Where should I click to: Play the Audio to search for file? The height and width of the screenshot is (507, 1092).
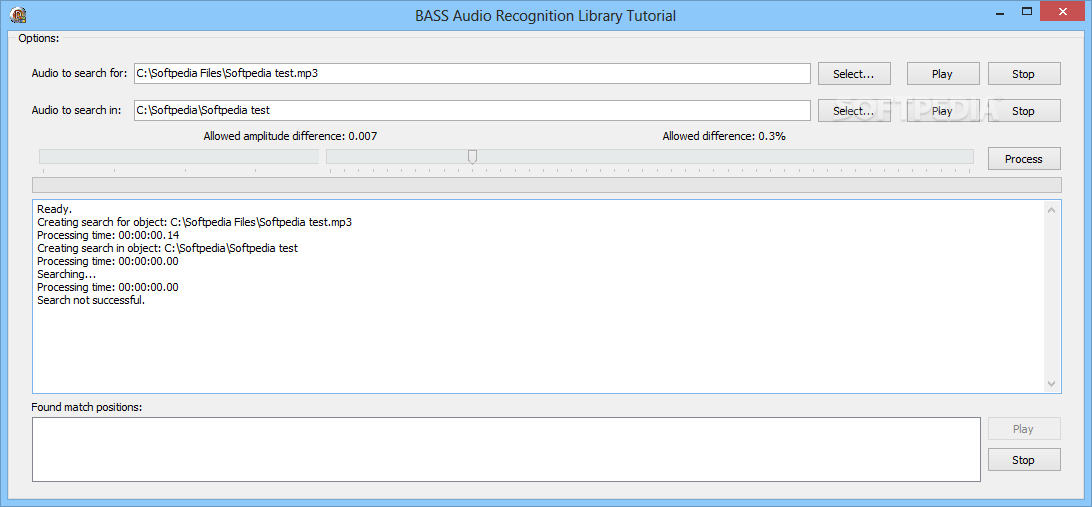pos(942,74)
